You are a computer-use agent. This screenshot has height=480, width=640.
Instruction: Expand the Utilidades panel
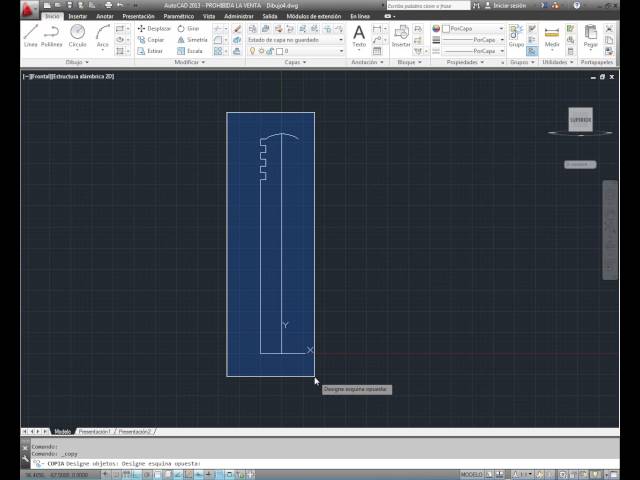558,62
